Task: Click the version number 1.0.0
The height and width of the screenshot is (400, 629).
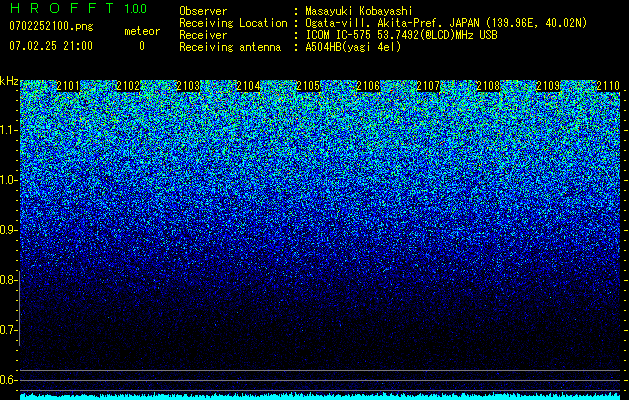Action: [136, 9]
